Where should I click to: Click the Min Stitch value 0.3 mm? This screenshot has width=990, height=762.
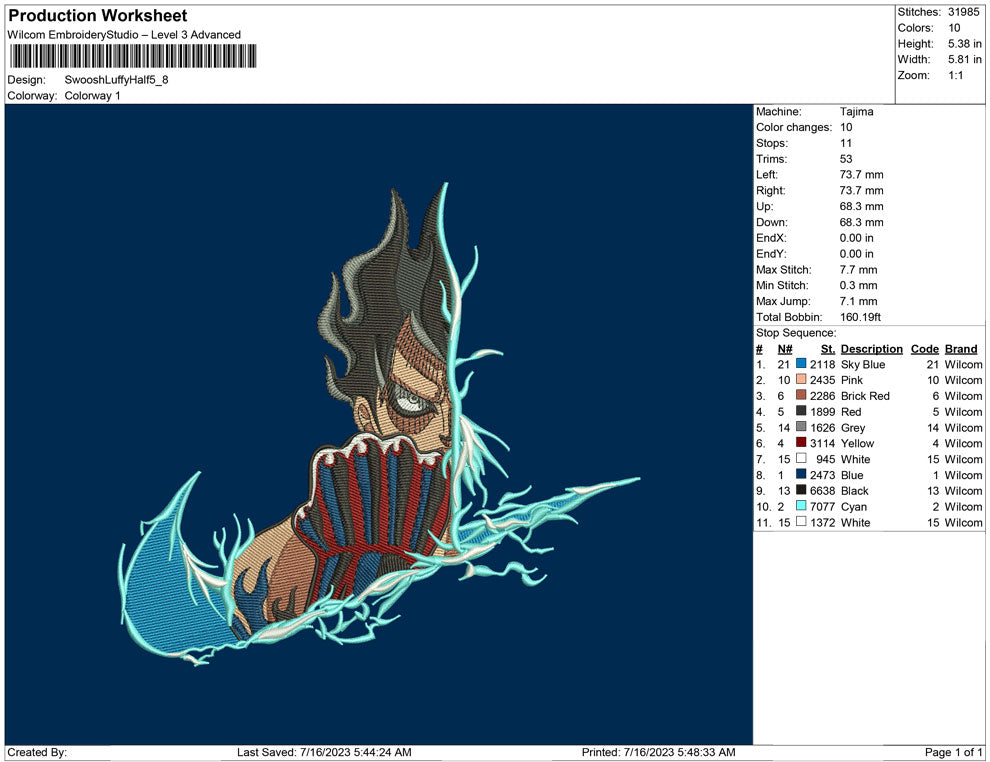pyautogui.click(x=858, y=285)
